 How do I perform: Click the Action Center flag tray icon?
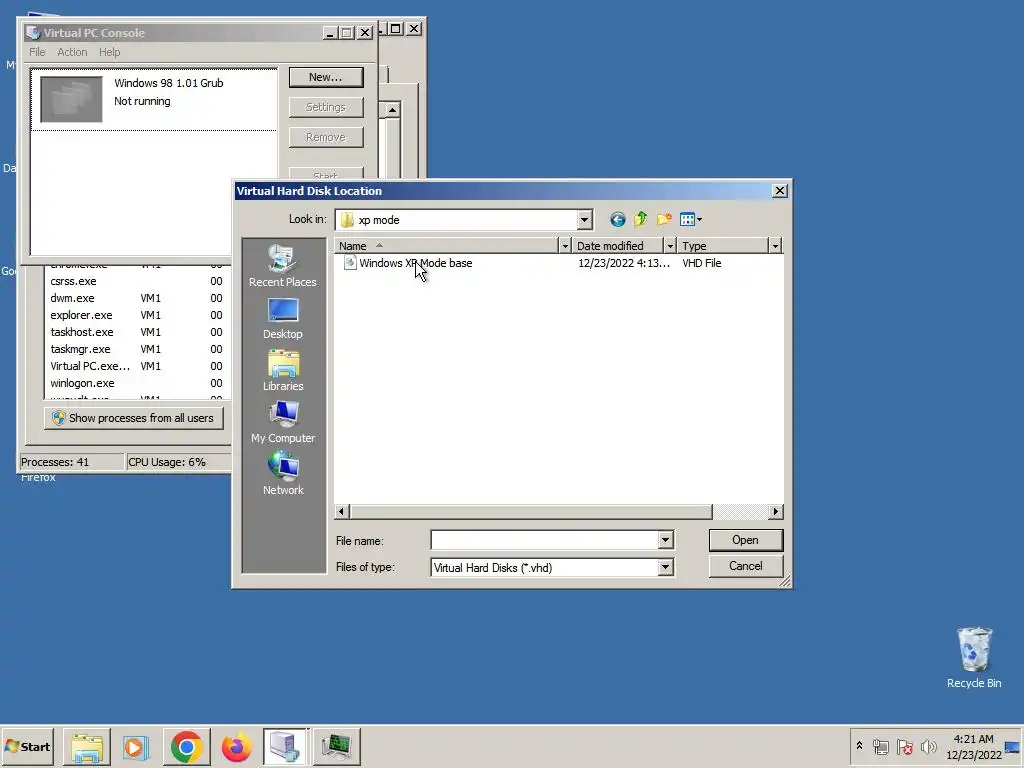[904, 746]
